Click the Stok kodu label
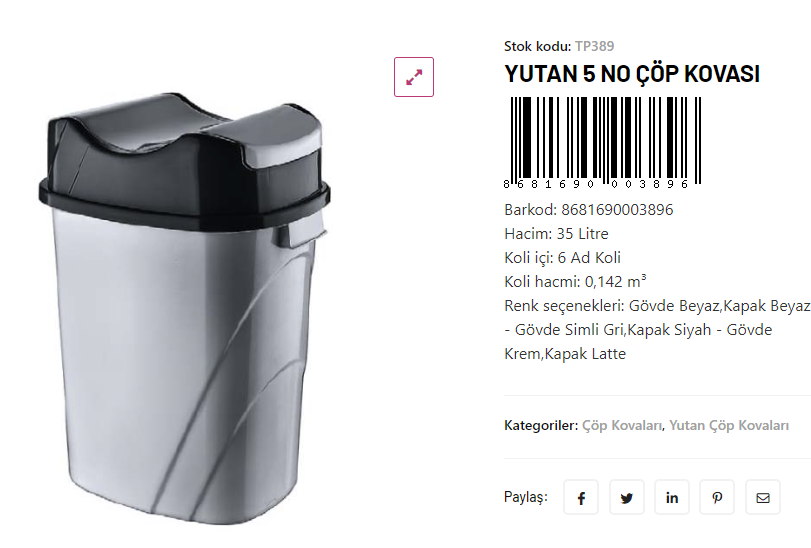This screenshot has height=548, width=811. tap(537, 46)
